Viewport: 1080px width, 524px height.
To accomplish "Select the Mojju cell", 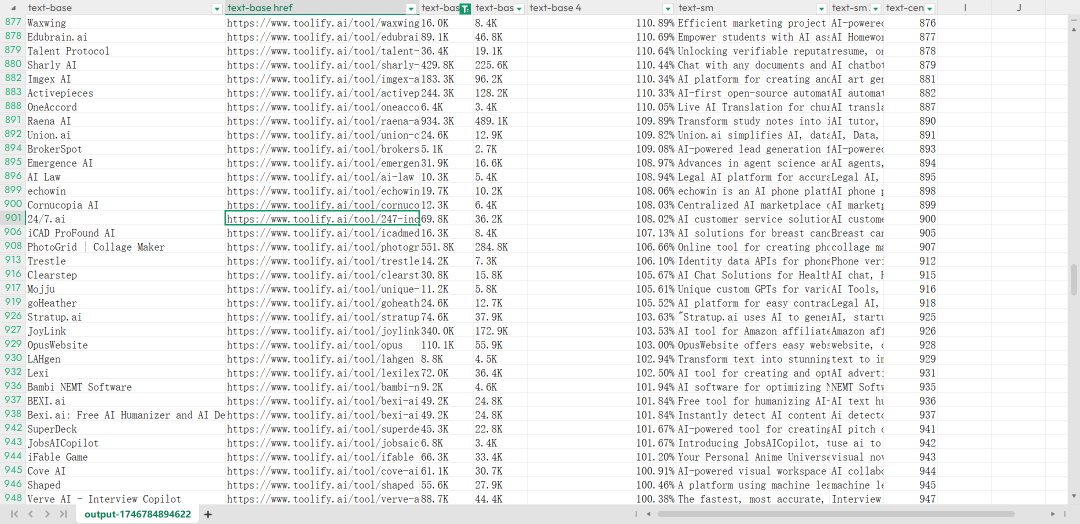I will tap(125, 289).
